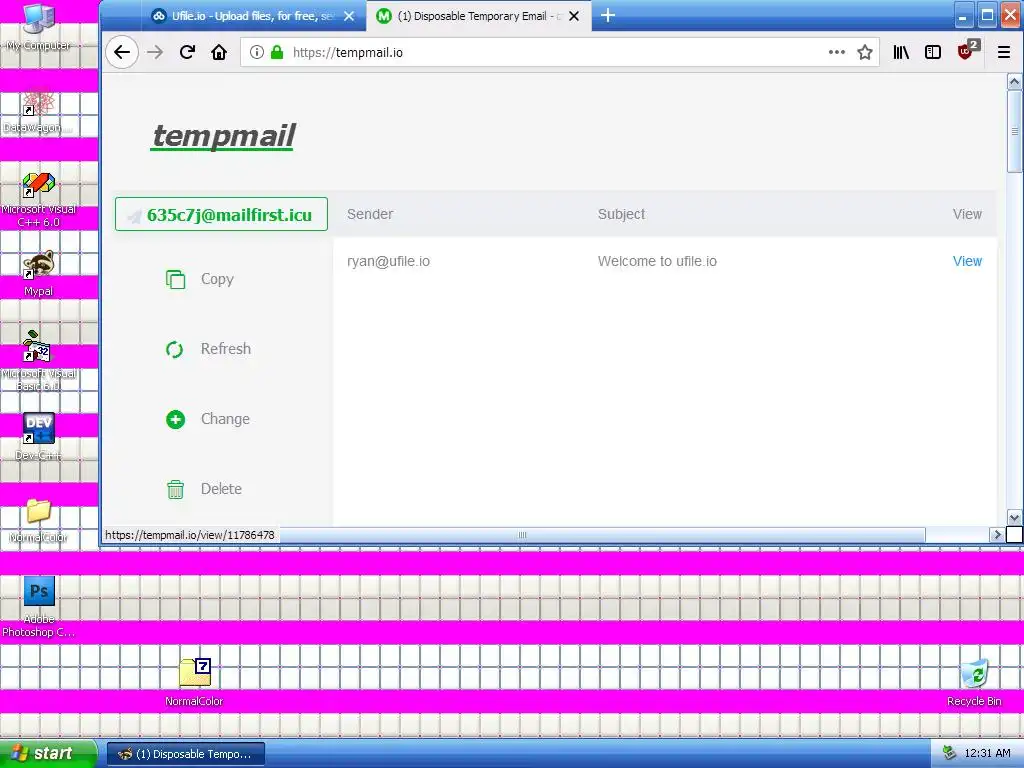Screen dimensions: 1024x768
Task: Click the Delete label in the sidebar
Action: 221,488
